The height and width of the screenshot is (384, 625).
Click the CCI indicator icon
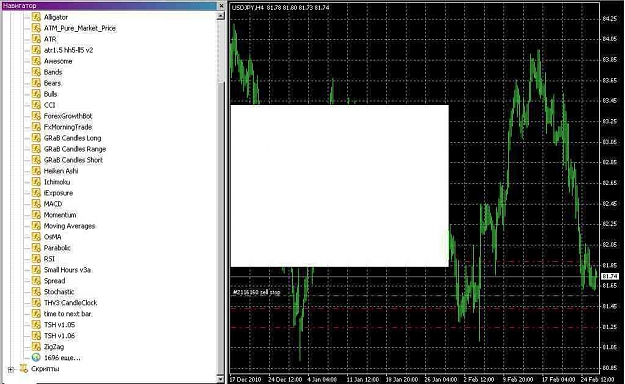(x=36, y=105)
